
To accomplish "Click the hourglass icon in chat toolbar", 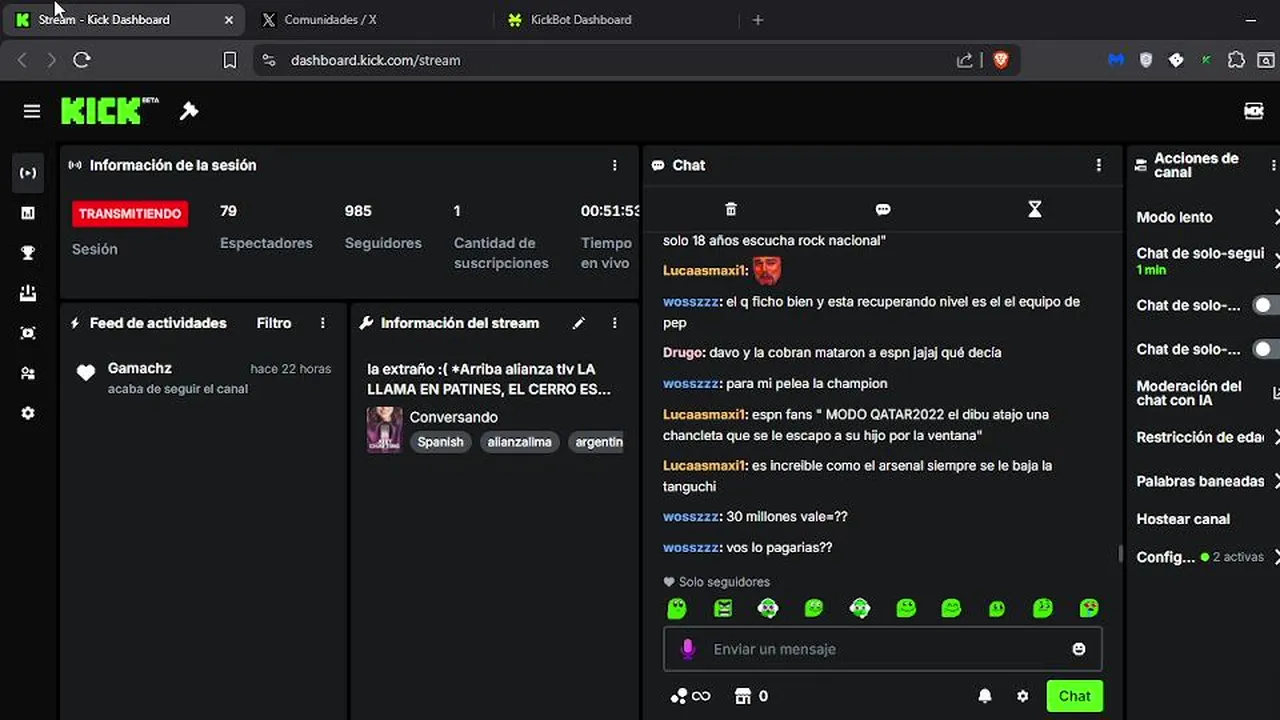I will 1035,209.
